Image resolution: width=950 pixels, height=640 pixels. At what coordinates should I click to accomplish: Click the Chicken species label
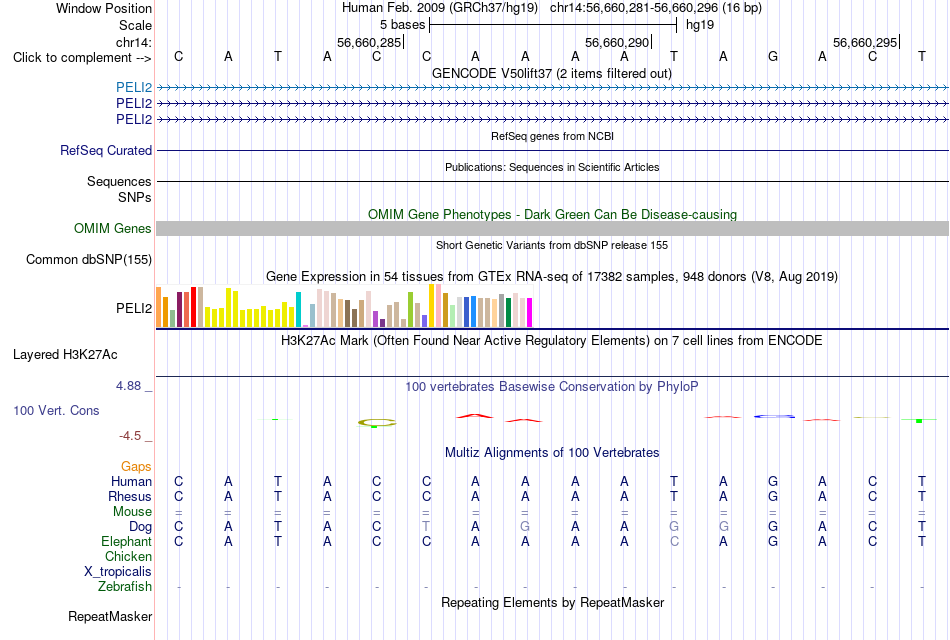pyautogui.click(x=128, y=556)
